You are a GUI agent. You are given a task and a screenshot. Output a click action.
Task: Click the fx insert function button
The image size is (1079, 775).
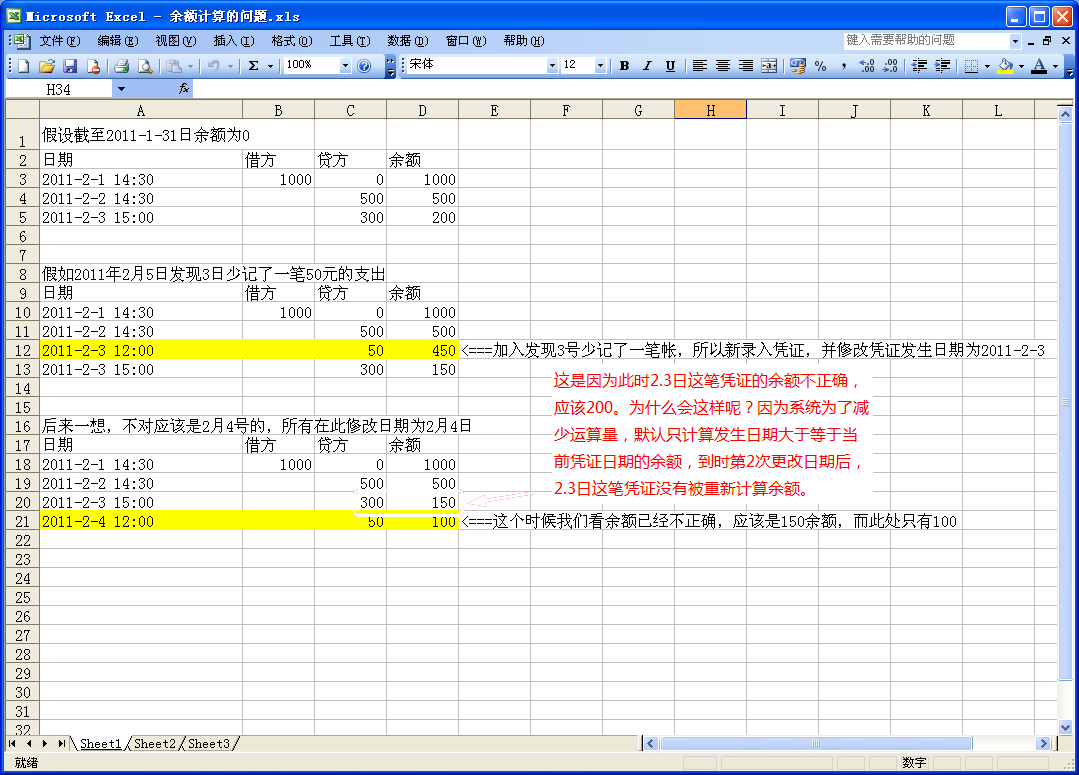click(184, 89)
